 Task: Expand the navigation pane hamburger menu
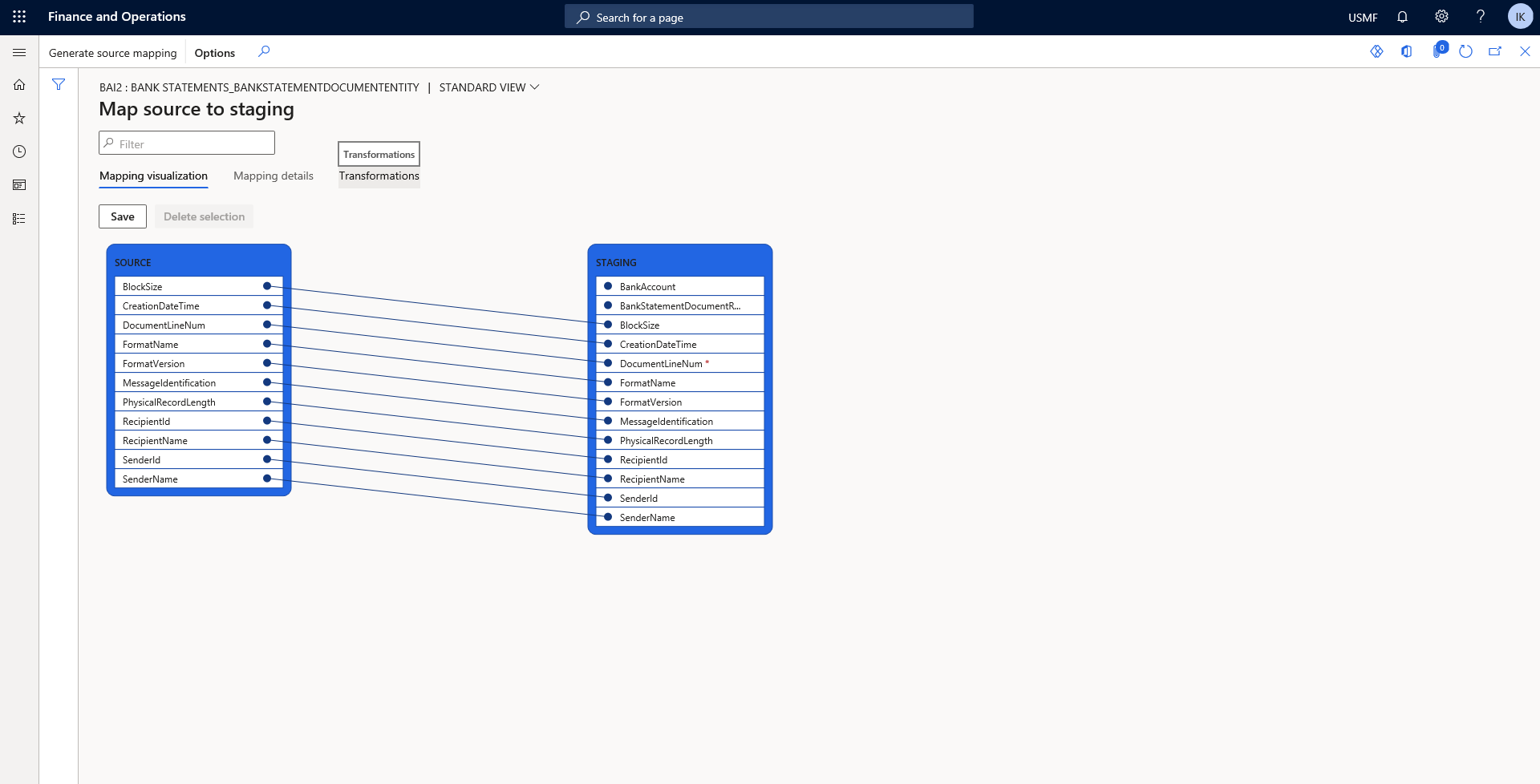pos(19,52)
